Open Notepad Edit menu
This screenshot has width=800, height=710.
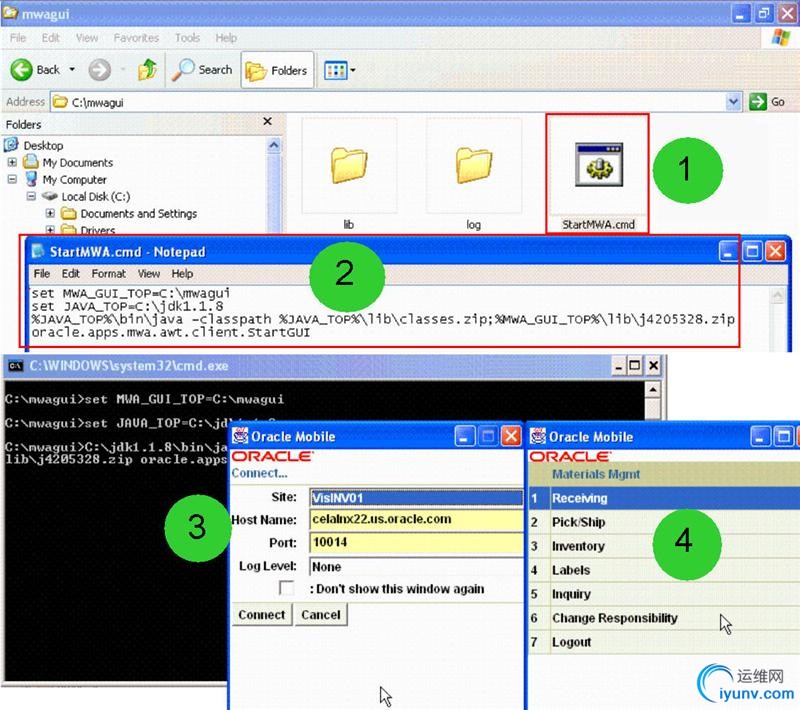click(70, 274)
